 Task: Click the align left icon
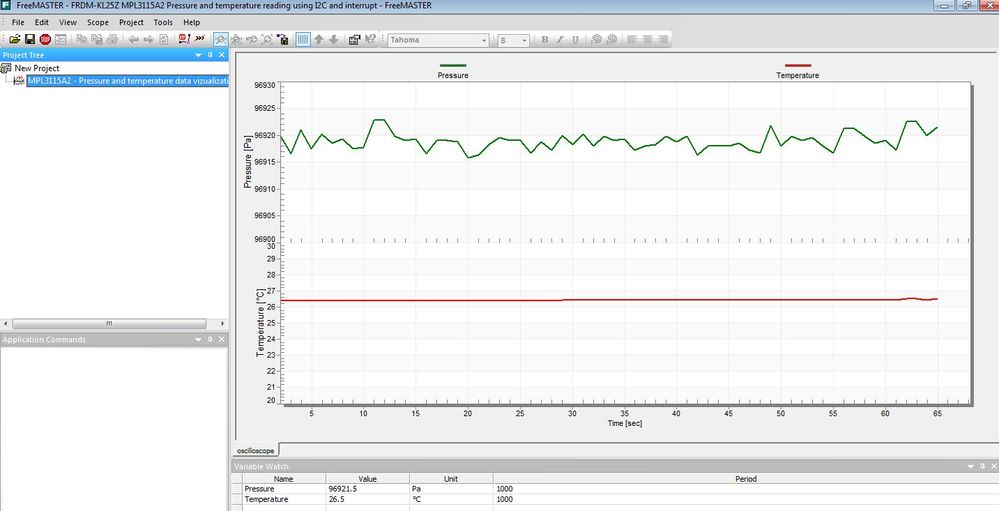point(632,40)
